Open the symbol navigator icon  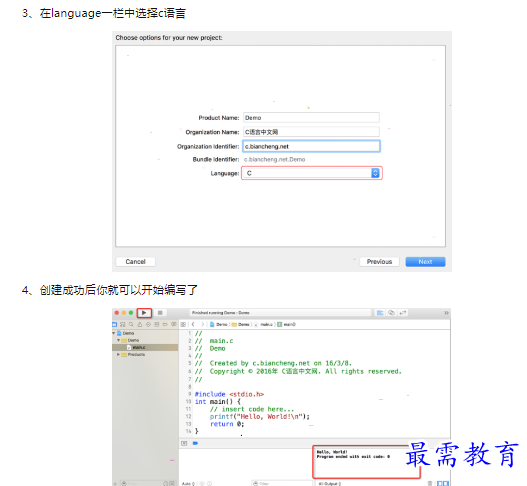click(123, 324)
